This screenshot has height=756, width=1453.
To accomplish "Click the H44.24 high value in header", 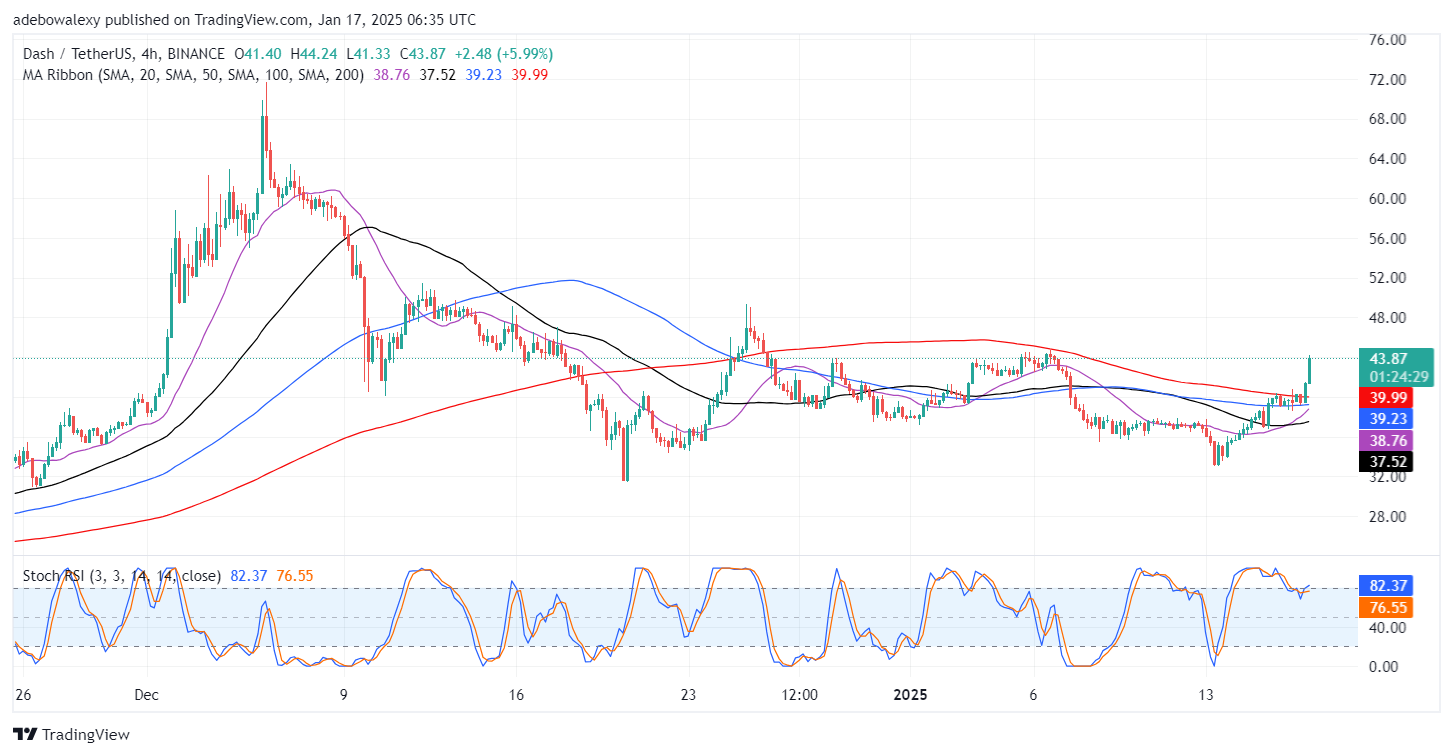I will (x=312, y=54).
